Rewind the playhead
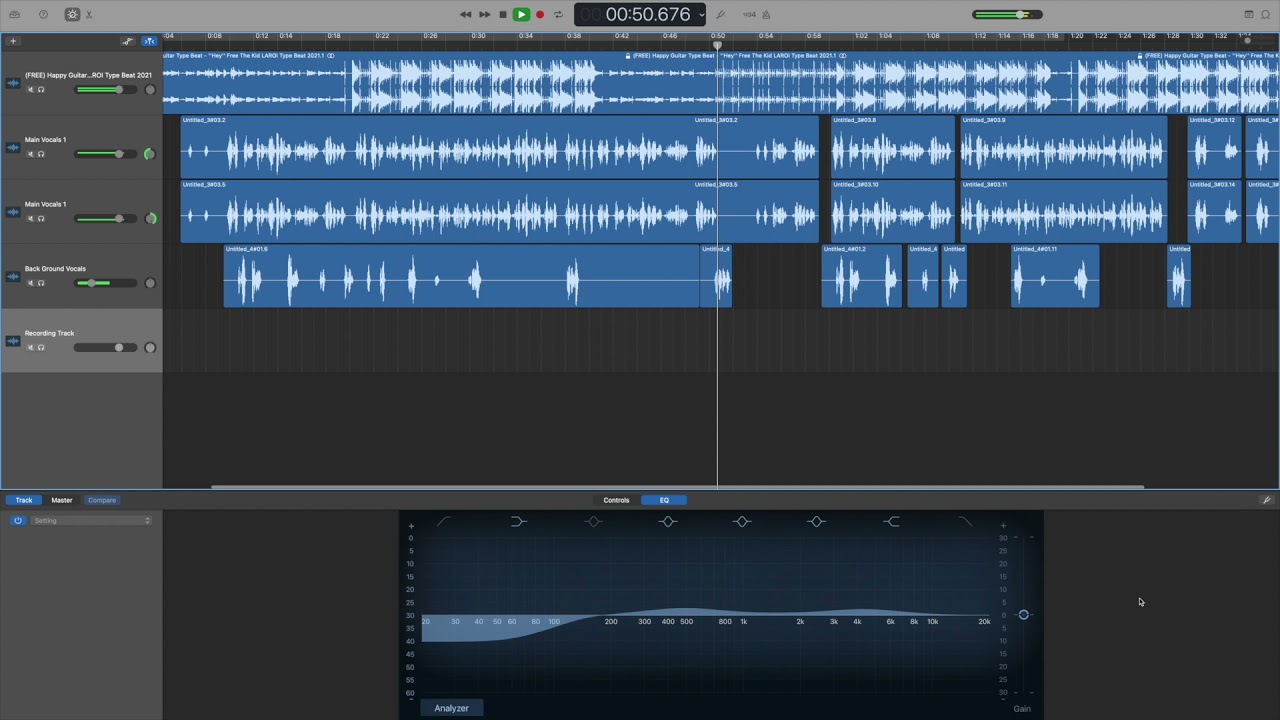1280x720 pixels. (465, 14)
